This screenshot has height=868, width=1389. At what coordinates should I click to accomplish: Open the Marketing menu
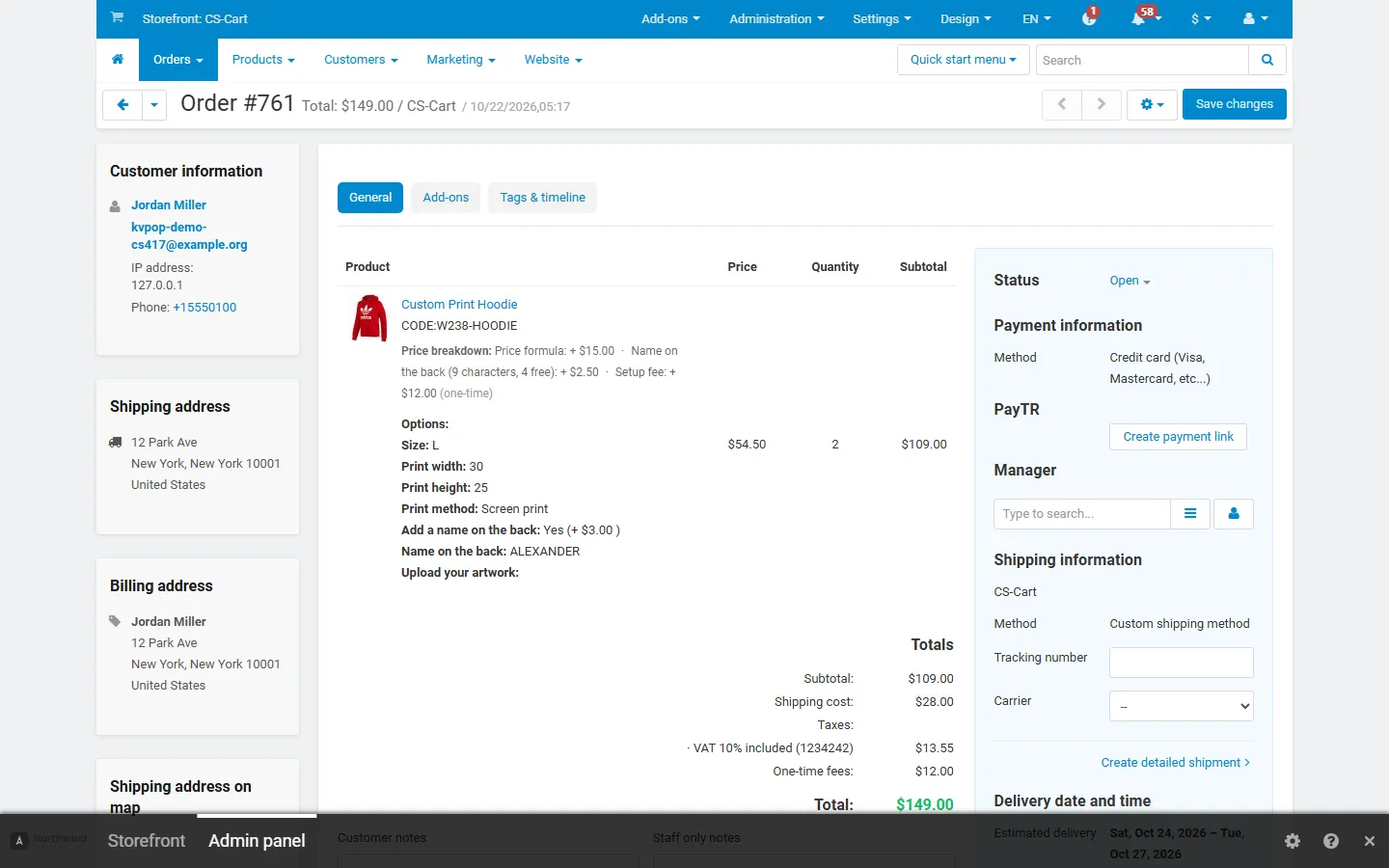click(x=461, y=60)
